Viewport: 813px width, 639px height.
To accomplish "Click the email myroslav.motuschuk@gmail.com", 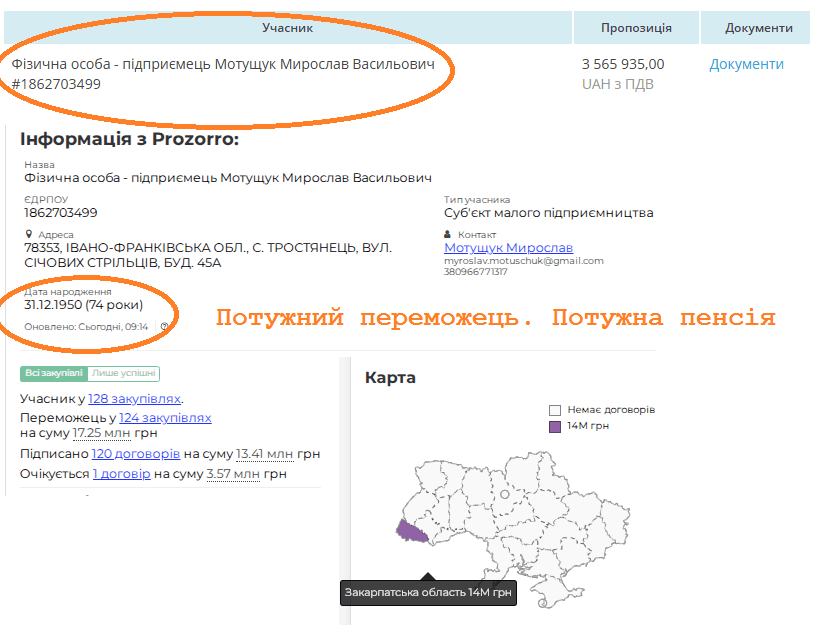I will click(523, 260).
